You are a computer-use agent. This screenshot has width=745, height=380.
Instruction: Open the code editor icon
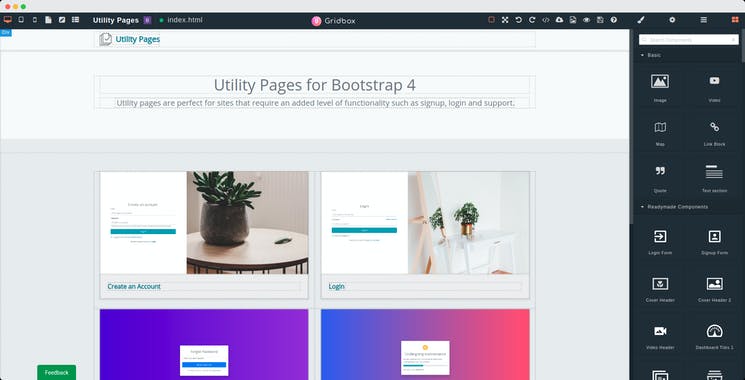(546, 20)
